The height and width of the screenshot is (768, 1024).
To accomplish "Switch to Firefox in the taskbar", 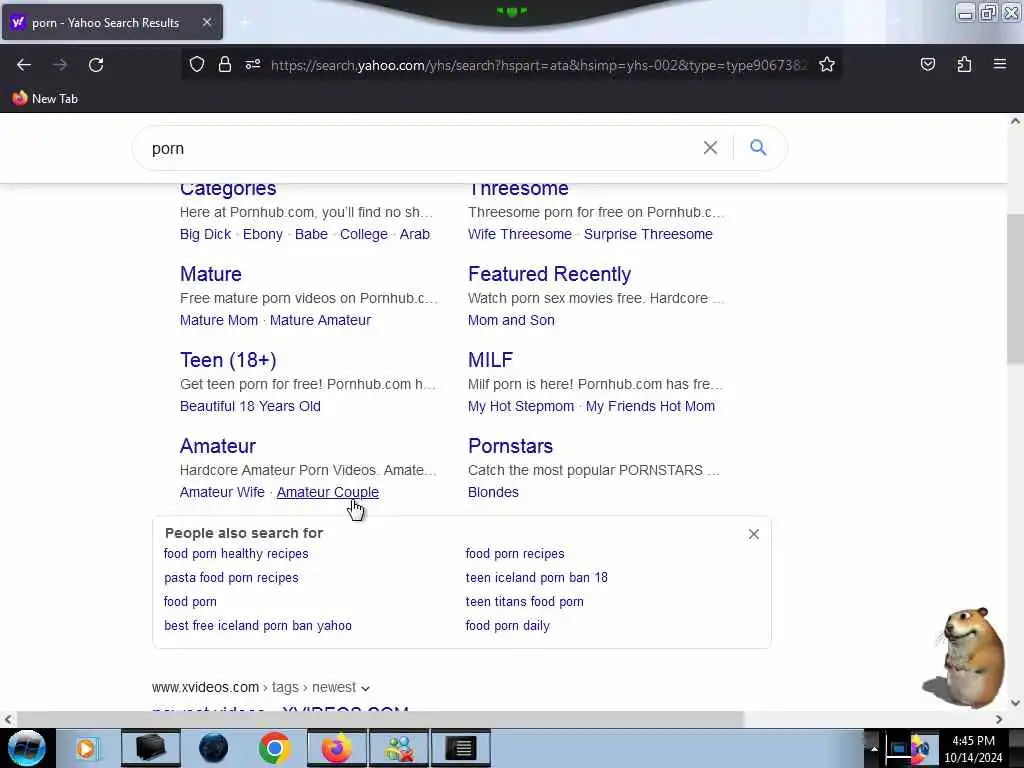I will click(x=336, y=748).
